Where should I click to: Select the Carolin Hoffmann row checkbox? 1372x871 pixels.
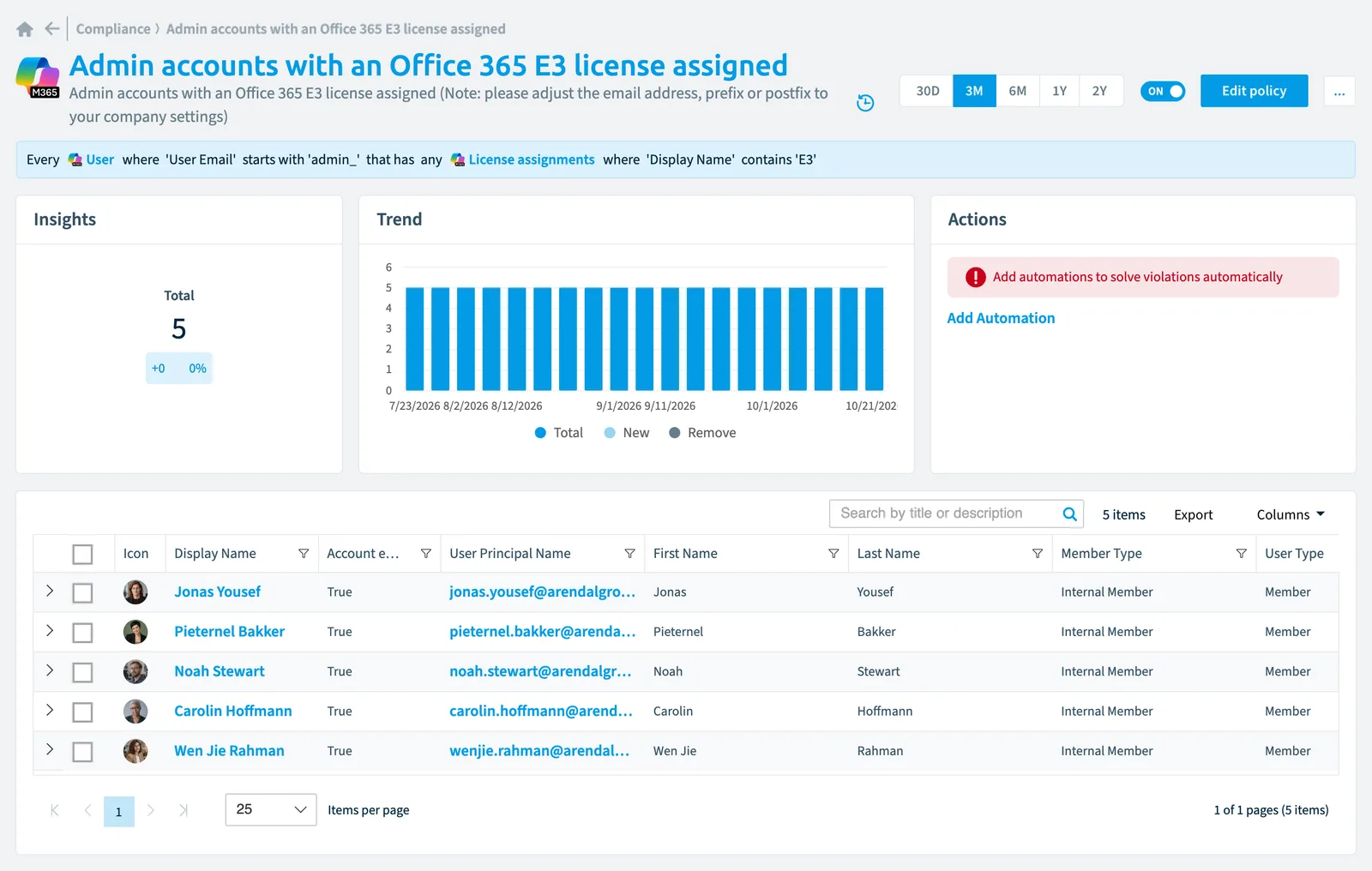coord(82,712)
